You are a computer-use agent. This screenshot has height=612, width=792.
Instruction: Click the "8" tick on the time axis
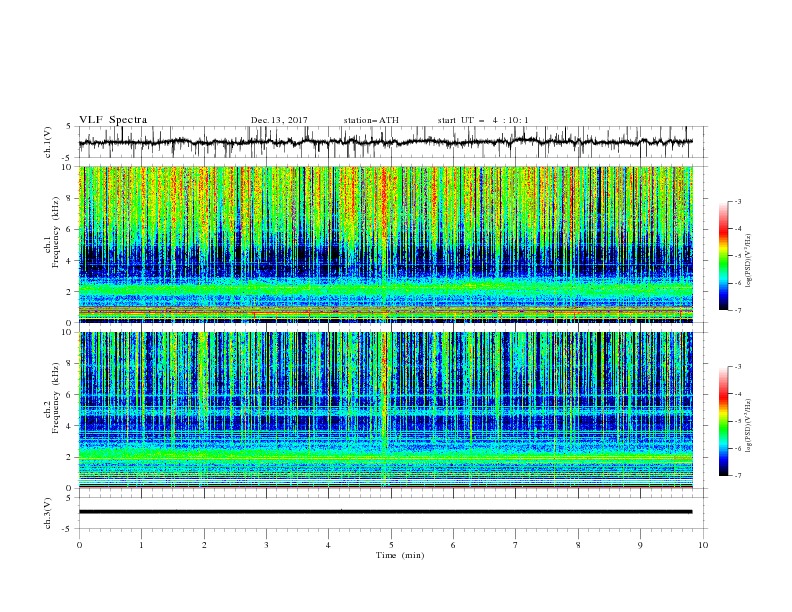578,545
